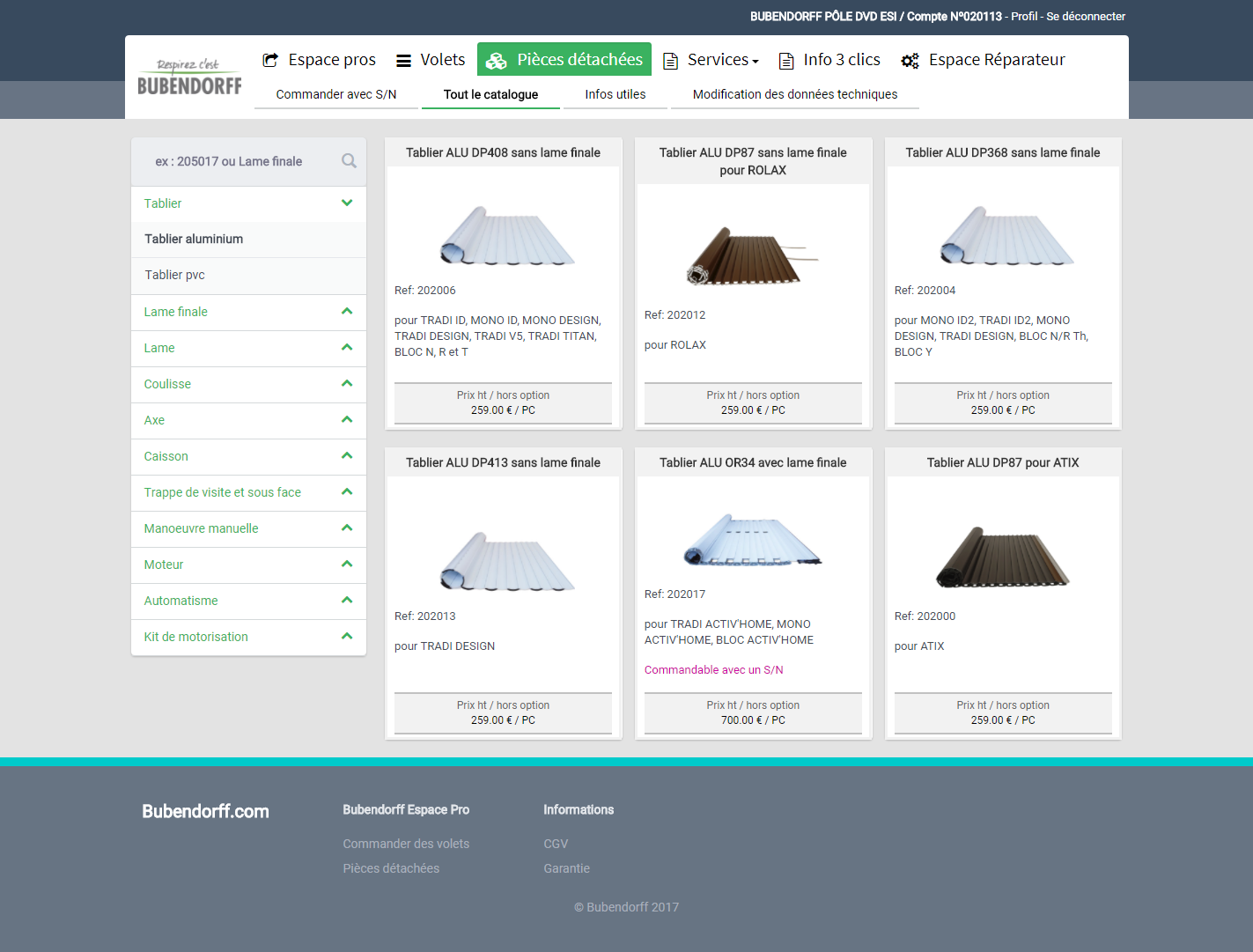Click the catalogue search input field
Viewport: 1253px width, 952px height.
pos(229,161)
